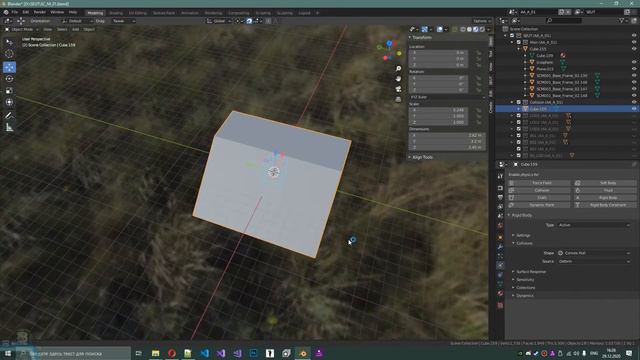This screenshot has height=360, width=640.
Task: Open the Tool properties tab icon
Action: [x=500, y=176]
